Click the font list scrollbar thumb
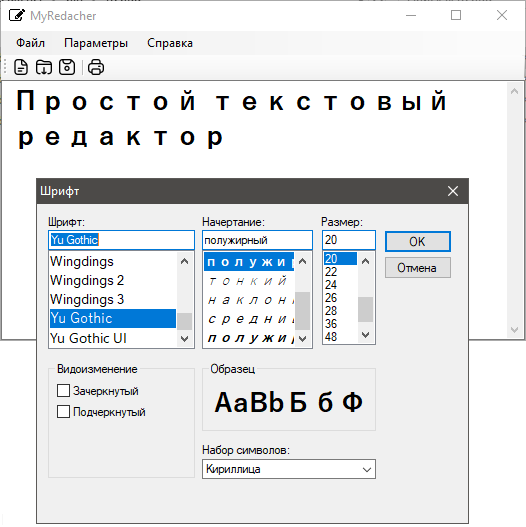Viewport: 526px width, 527px height. [185, 321]
